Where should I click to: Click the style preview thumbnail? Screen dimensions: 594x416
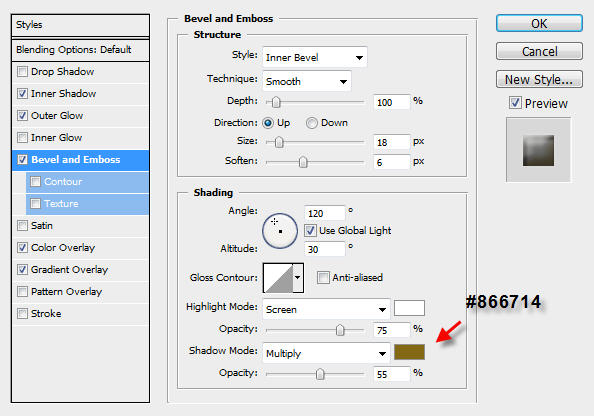[538, 150]
